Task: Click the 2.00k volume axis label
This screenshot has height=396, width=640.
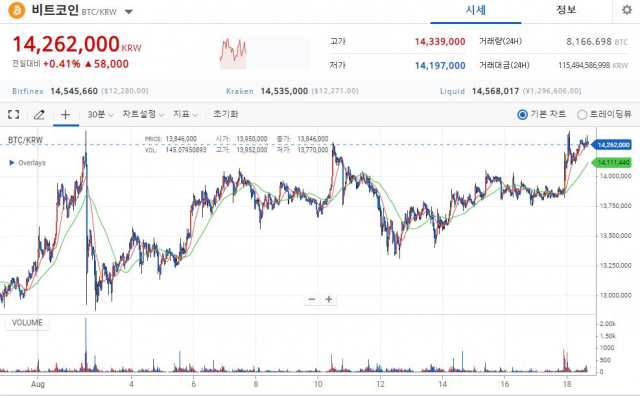Action: 608,324
